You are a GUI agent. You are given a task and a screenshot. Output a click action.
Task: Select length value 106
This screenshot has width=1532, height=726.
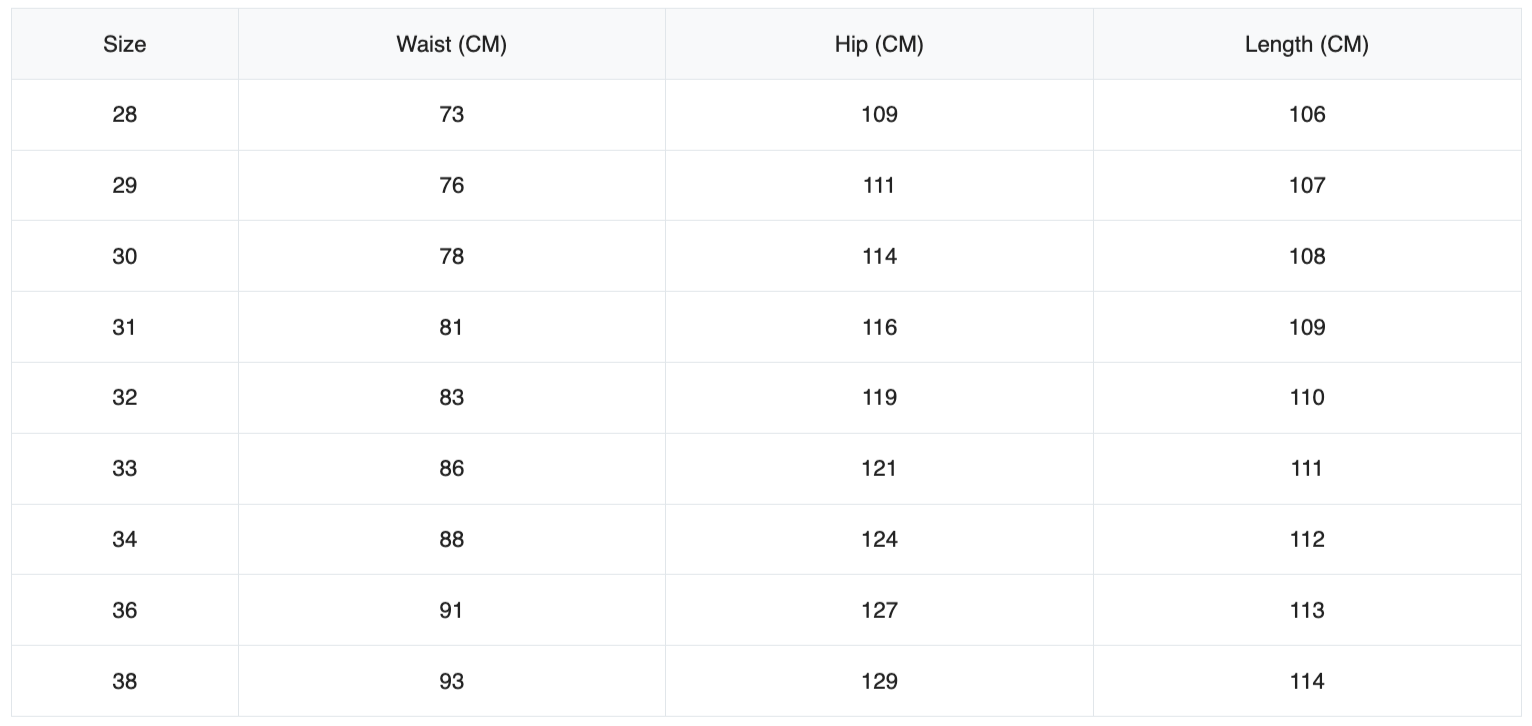(1306, 115)
